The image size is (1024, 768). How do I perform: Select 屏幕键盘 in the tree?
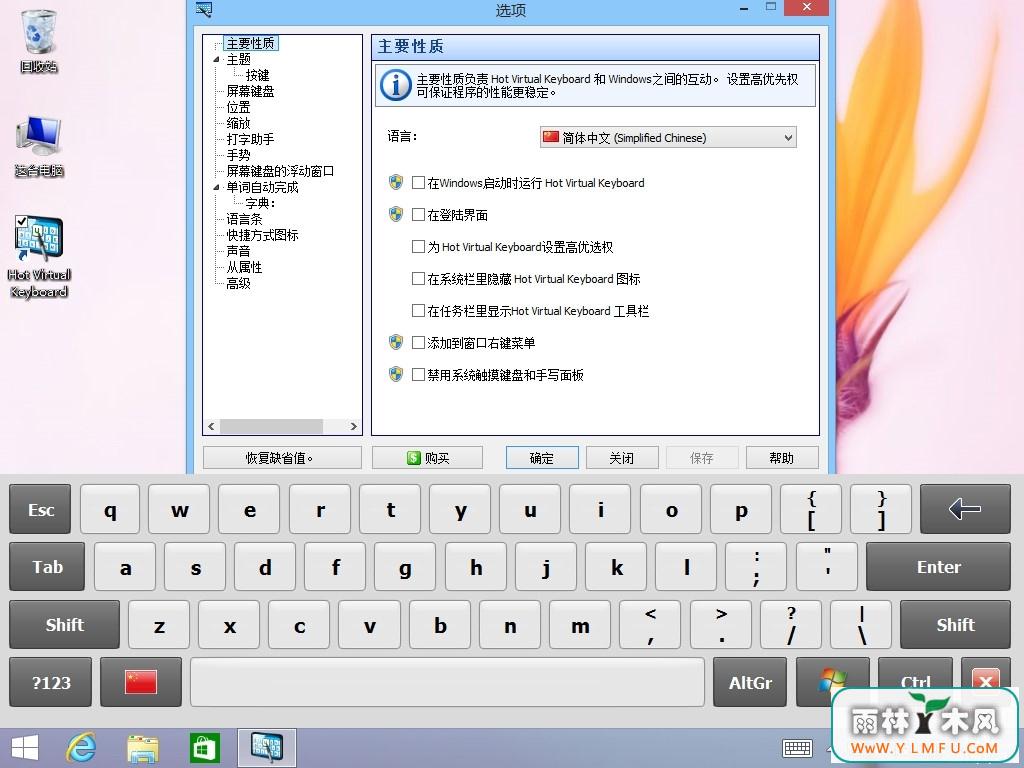(x=250, y=91)
